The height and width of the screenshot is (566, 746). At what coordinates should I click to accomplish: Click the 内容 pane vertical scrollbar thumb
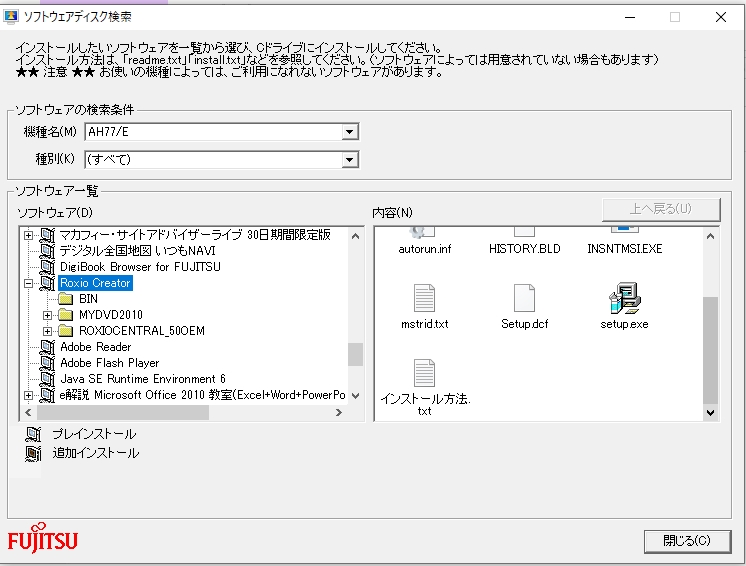click(710, 351)
